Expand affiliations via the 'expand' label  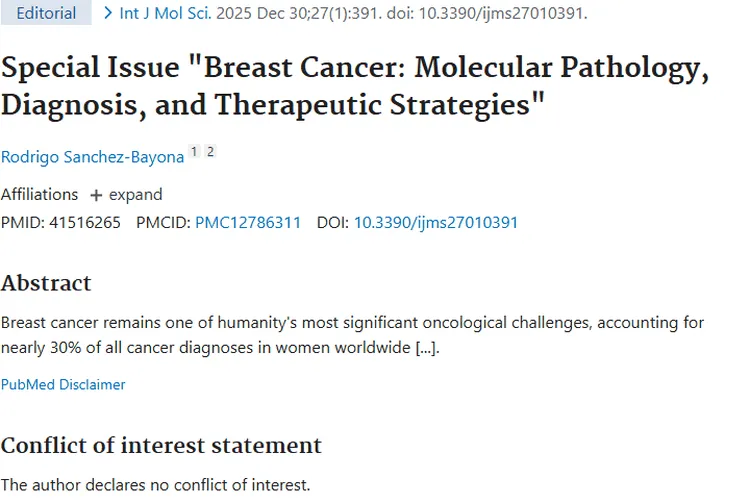pos(135,195)
